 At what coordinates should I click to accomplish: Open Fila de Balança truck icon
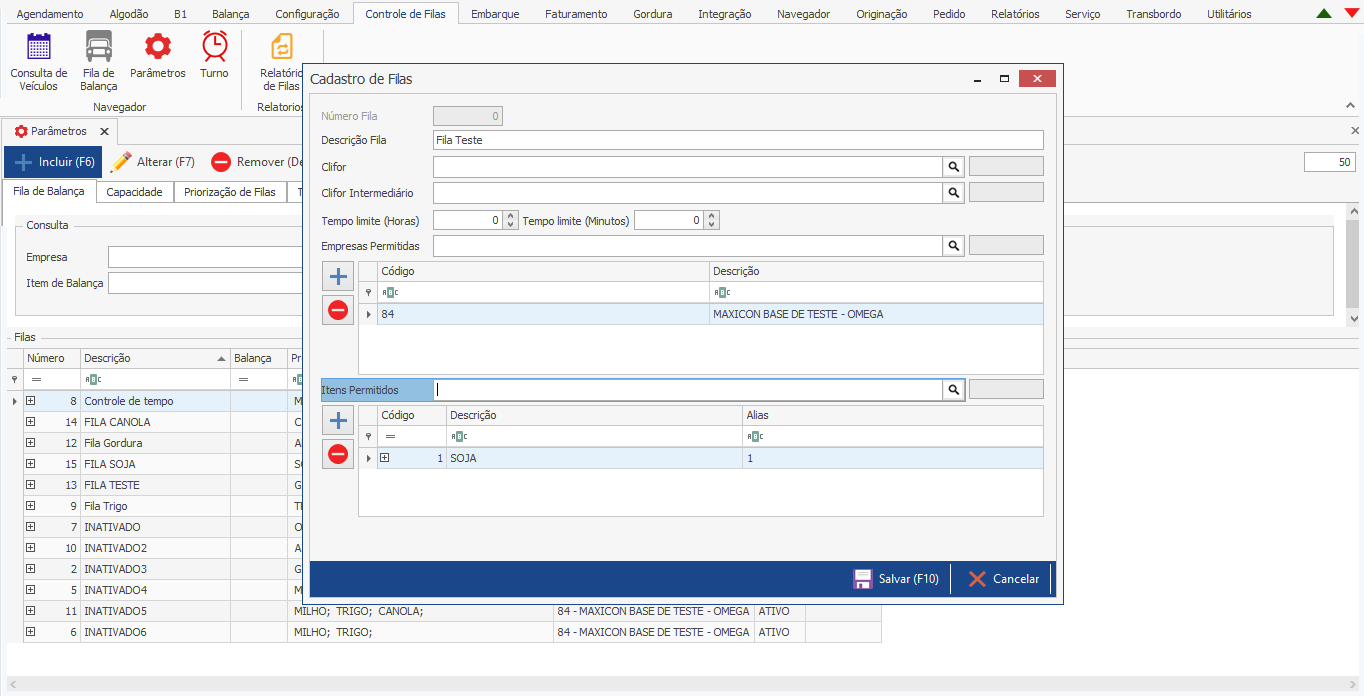click(99, 47)
